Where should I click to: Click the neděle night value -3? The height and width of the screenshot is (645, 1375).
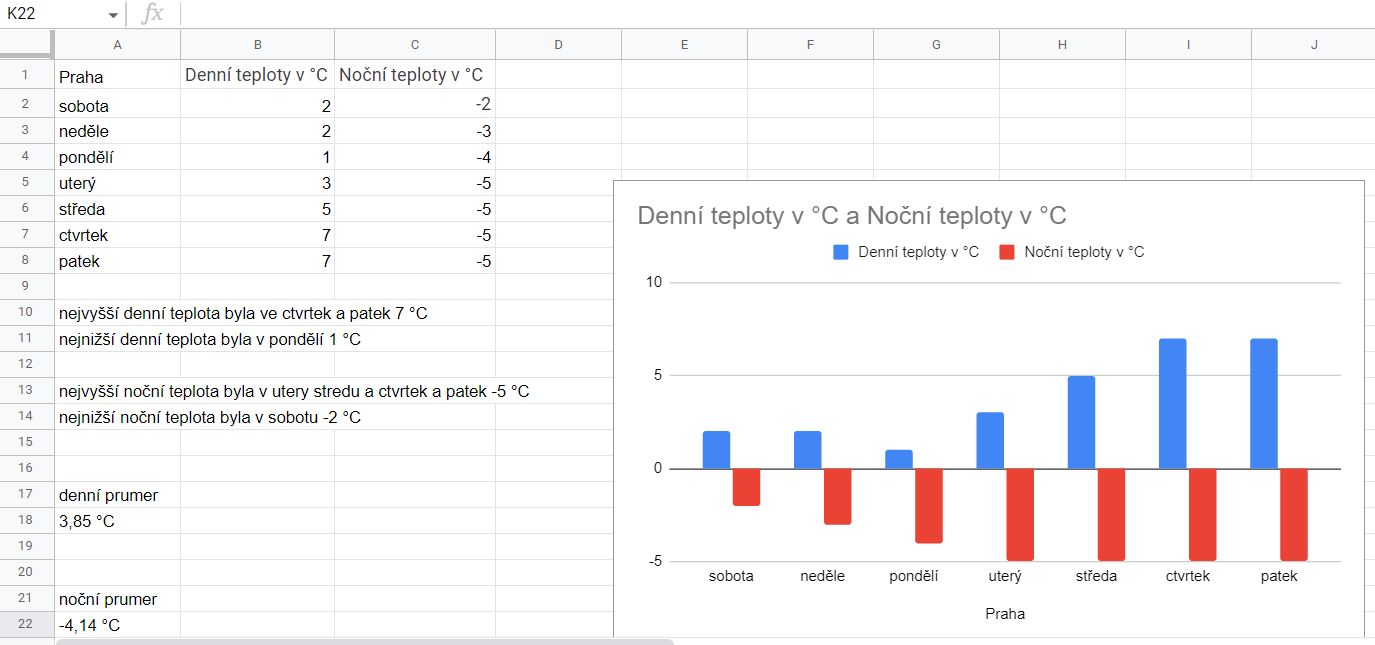pyautogui.click(x=415, y=131)
